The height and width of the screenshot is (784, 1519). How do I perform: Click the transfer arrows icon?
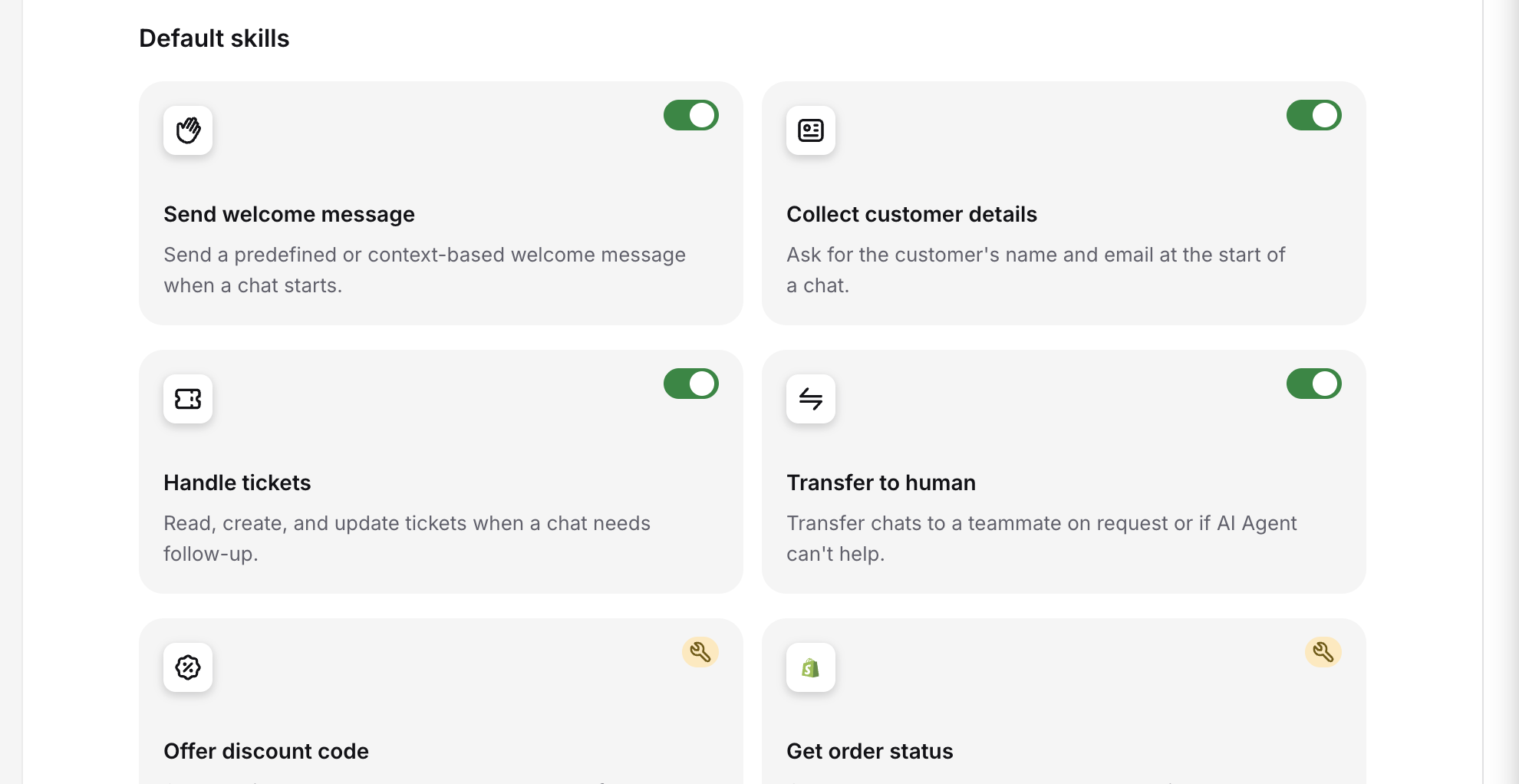[811, 399]
